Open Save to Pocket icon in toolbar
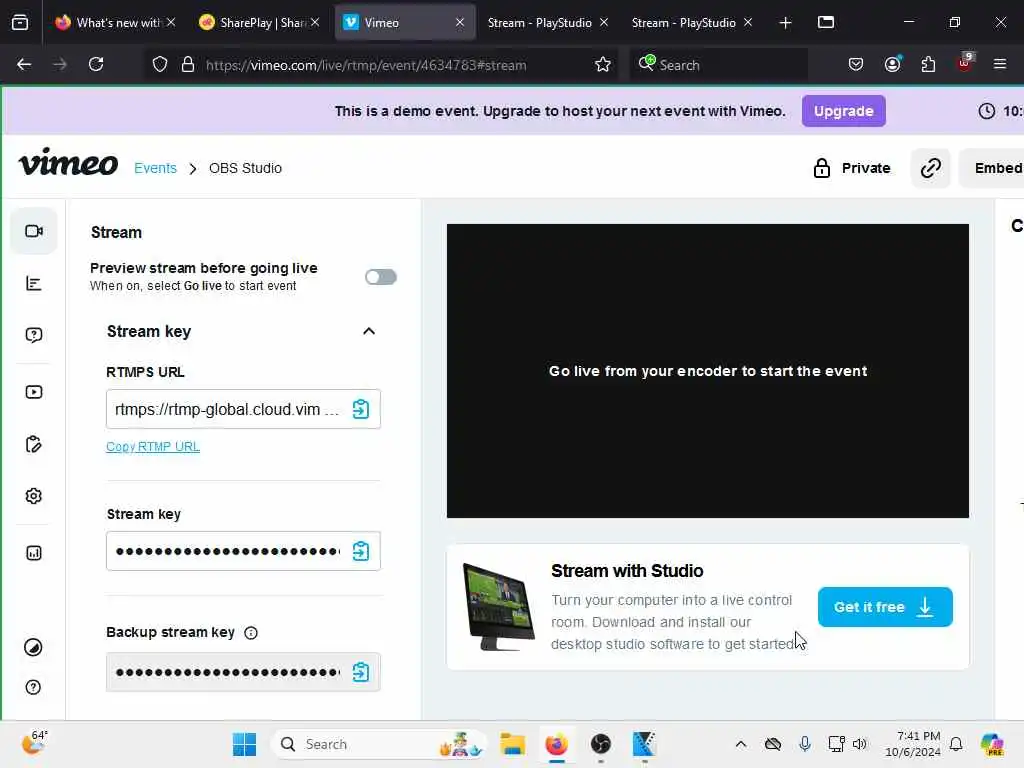 pyautogui.click(x=856, y=64)
